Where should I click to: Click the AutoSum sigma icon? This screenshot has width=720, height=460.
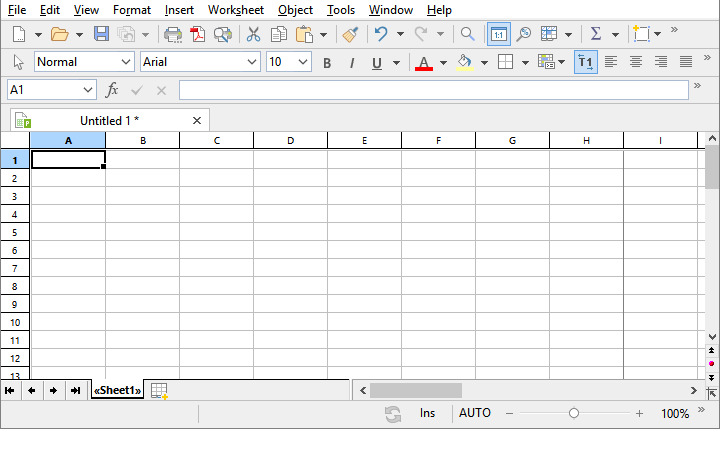pos(595,34)
